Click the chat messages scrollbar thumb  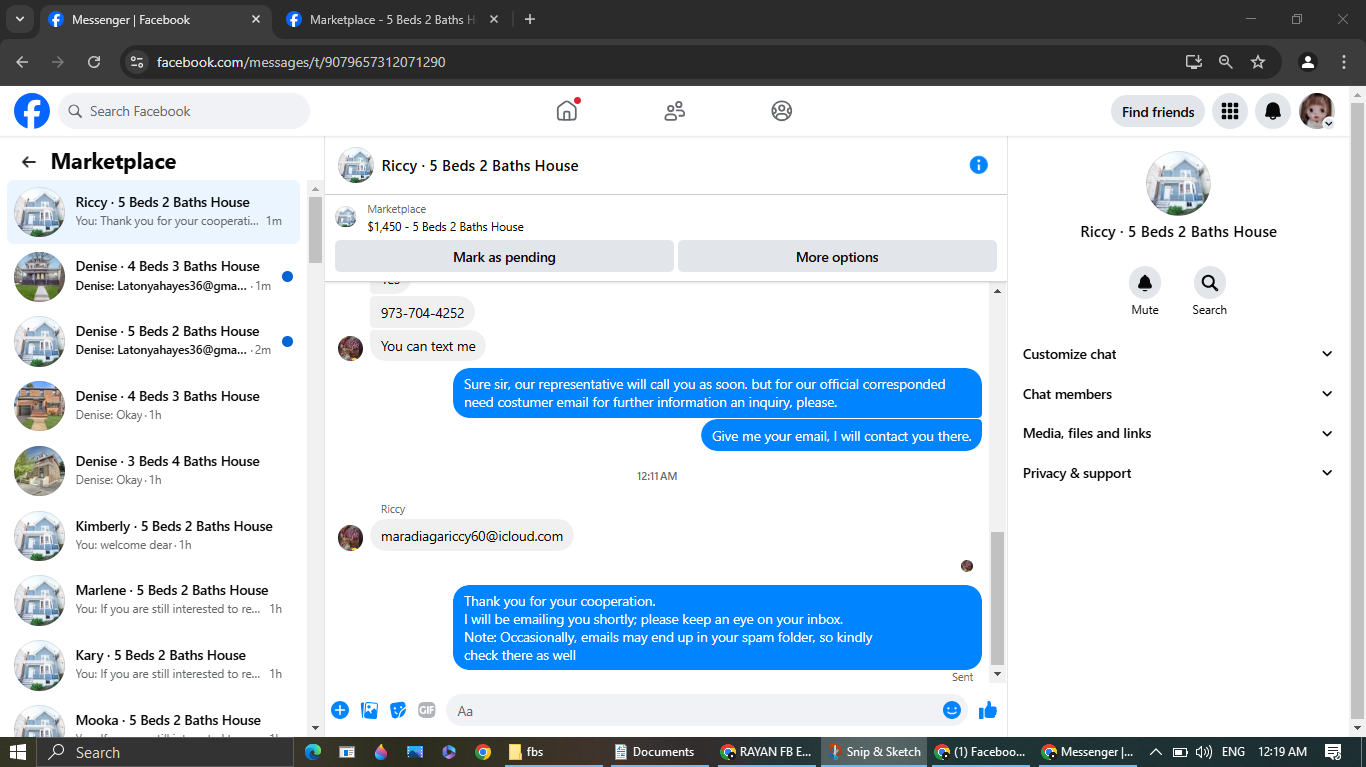click(x=997, y=598)
